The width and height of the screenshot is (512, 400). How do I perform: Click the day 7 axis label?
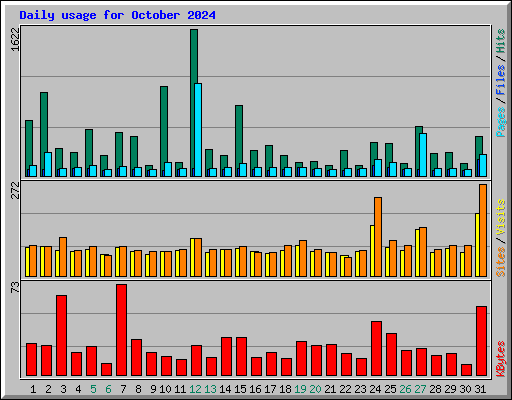pos(123,389)
